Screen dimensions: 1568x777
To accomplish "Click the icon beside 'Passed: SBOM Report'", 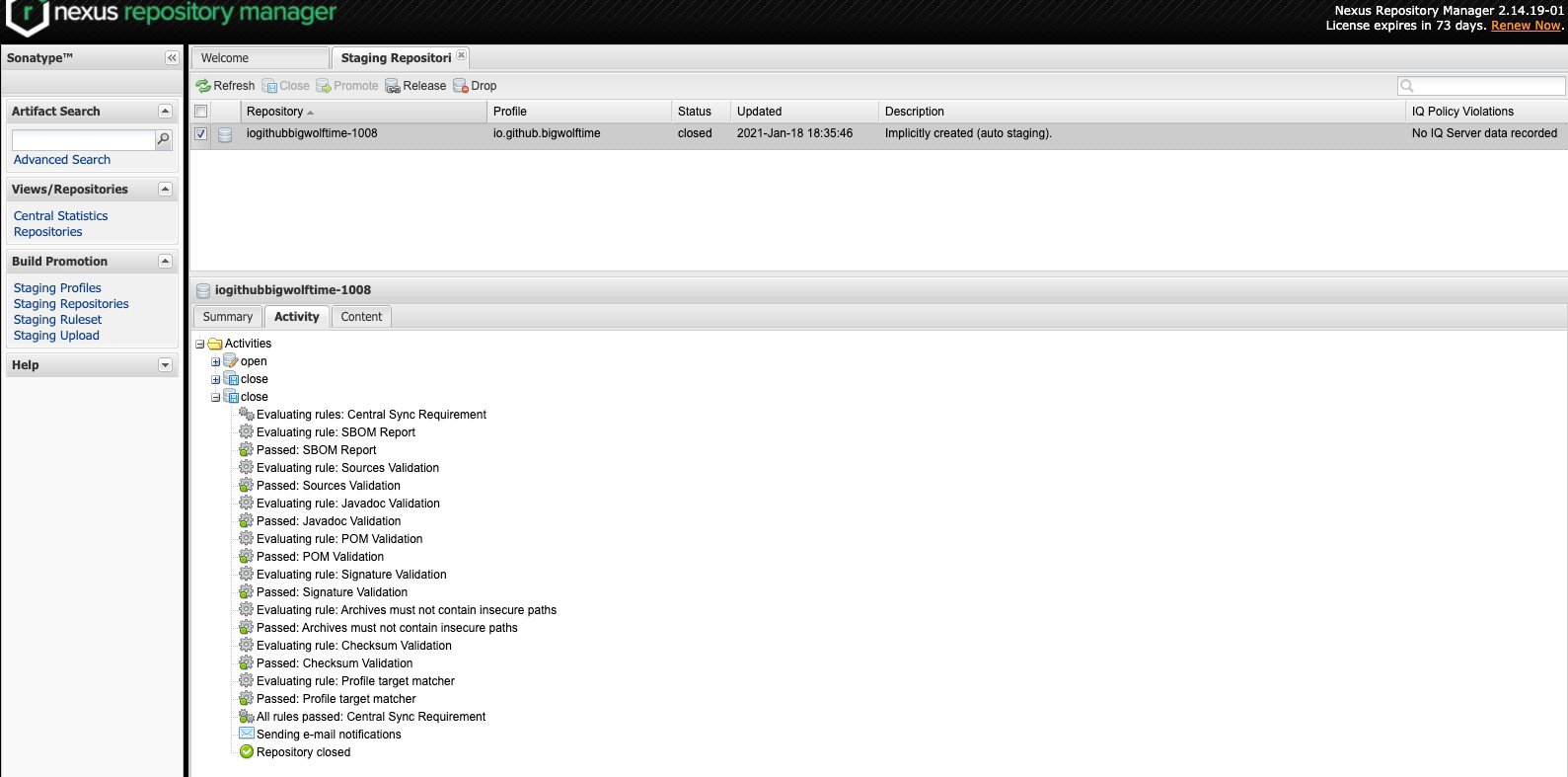I will tap(247, 450).
